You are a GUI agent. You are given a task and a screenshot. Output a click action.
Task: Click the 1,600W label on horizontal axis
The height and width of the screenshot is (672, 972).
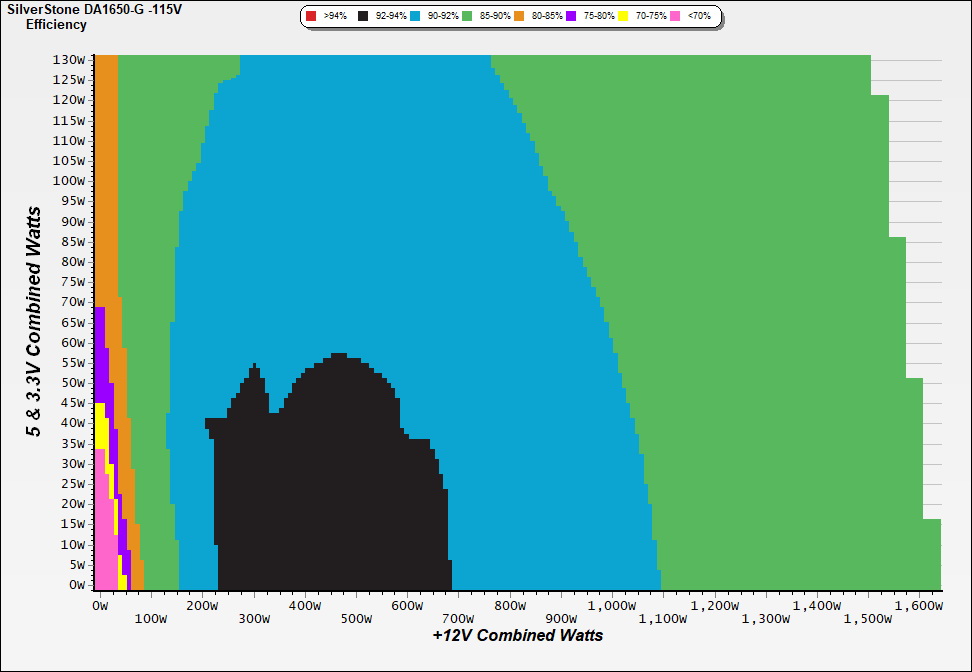point(920,605)
